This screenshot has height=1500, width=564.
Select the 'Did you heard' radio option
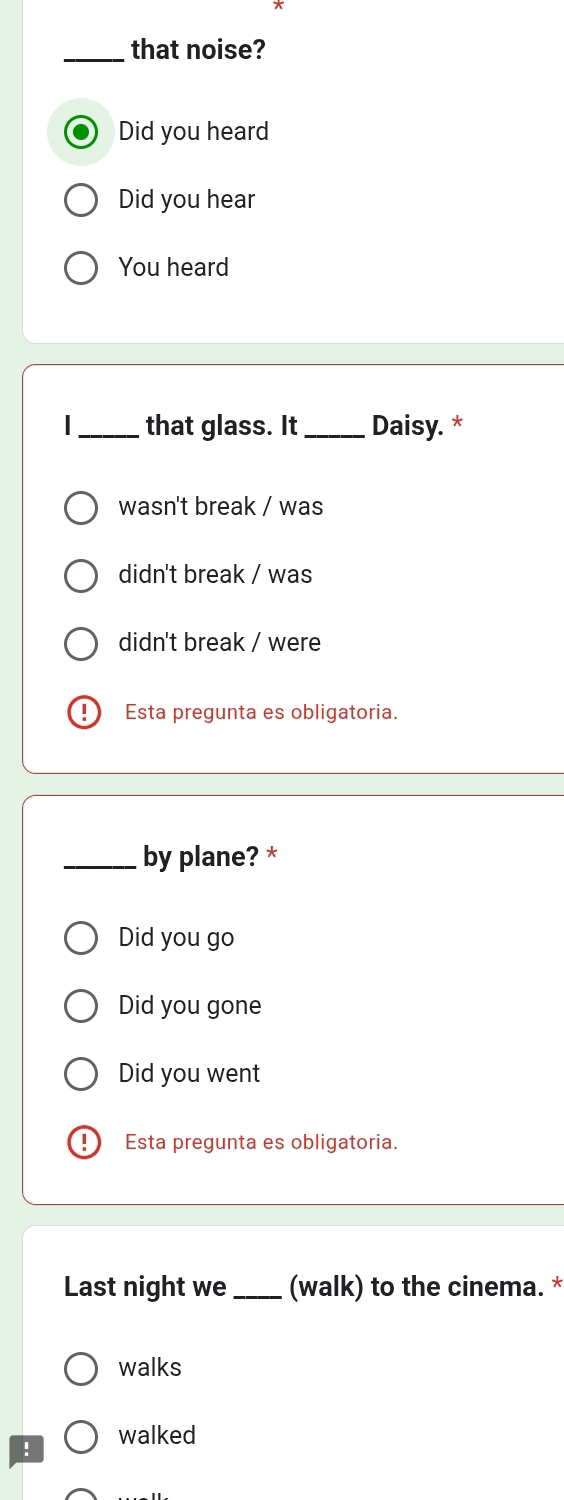(x=81, y=132)
